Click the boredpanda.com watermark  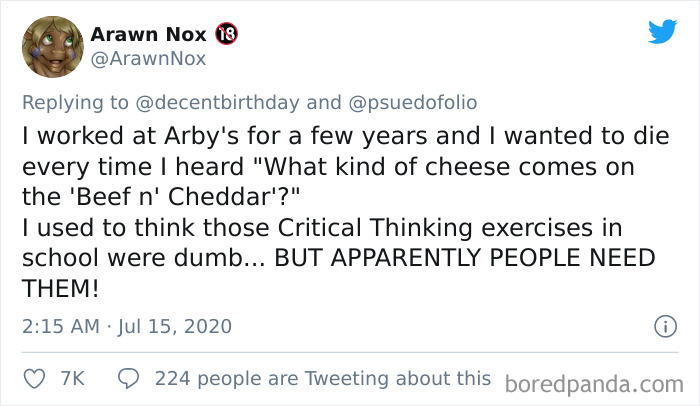click(594, 383)
